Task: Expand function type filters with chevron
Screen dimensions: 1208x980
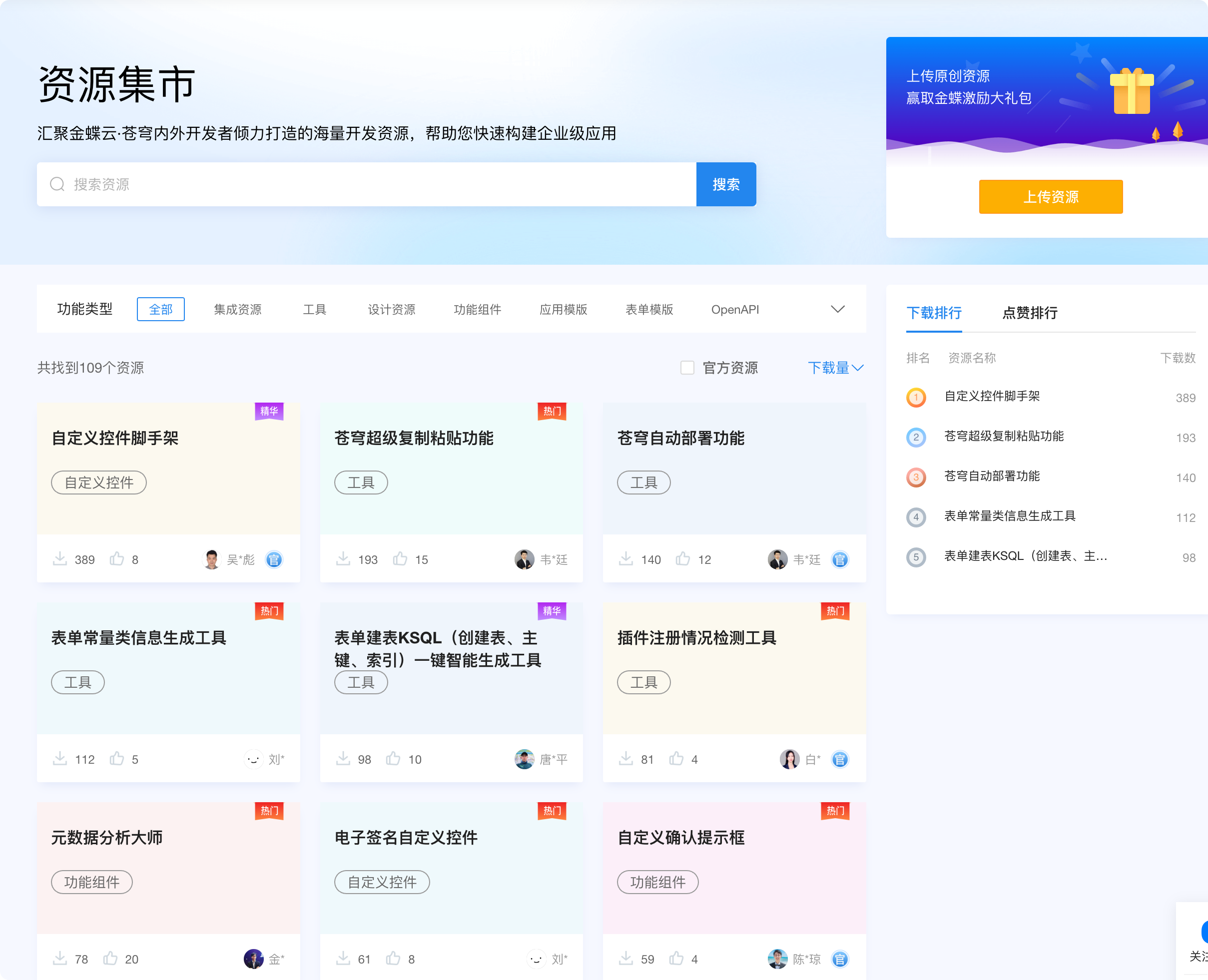Action: (x=838, y=309)
